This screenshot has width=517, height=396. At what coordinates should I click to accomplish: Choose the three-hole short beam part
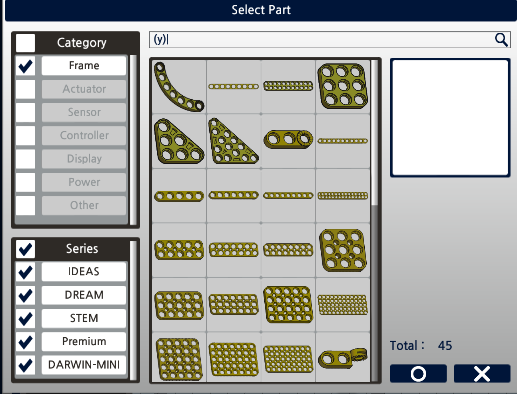point(288,139)
